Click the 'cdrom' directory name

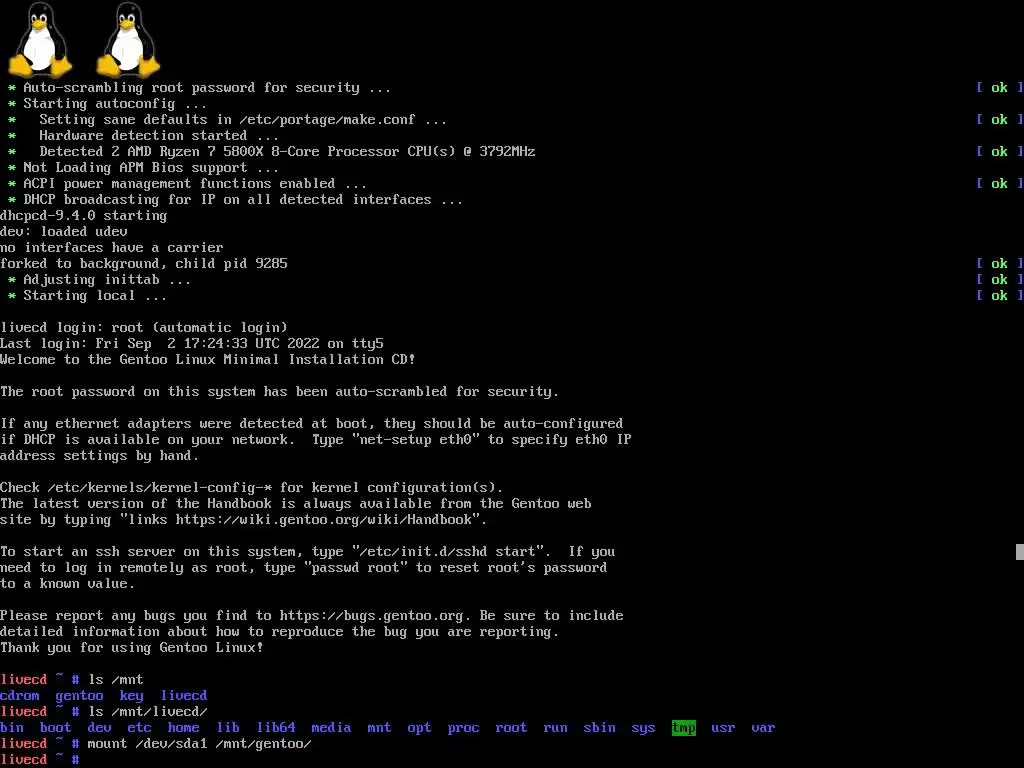click(20, 696)
